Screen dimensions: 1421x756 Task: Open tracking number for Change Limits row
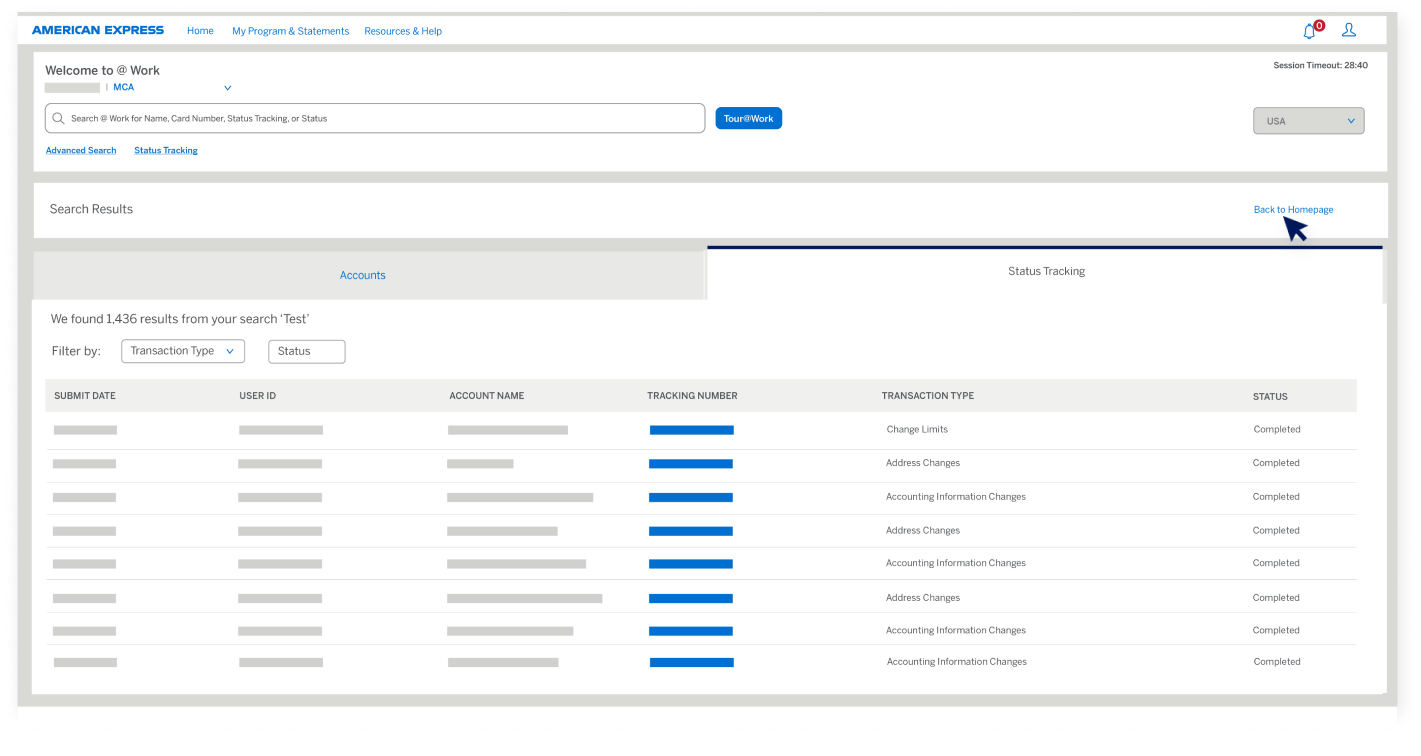click(x=691, y=430)
